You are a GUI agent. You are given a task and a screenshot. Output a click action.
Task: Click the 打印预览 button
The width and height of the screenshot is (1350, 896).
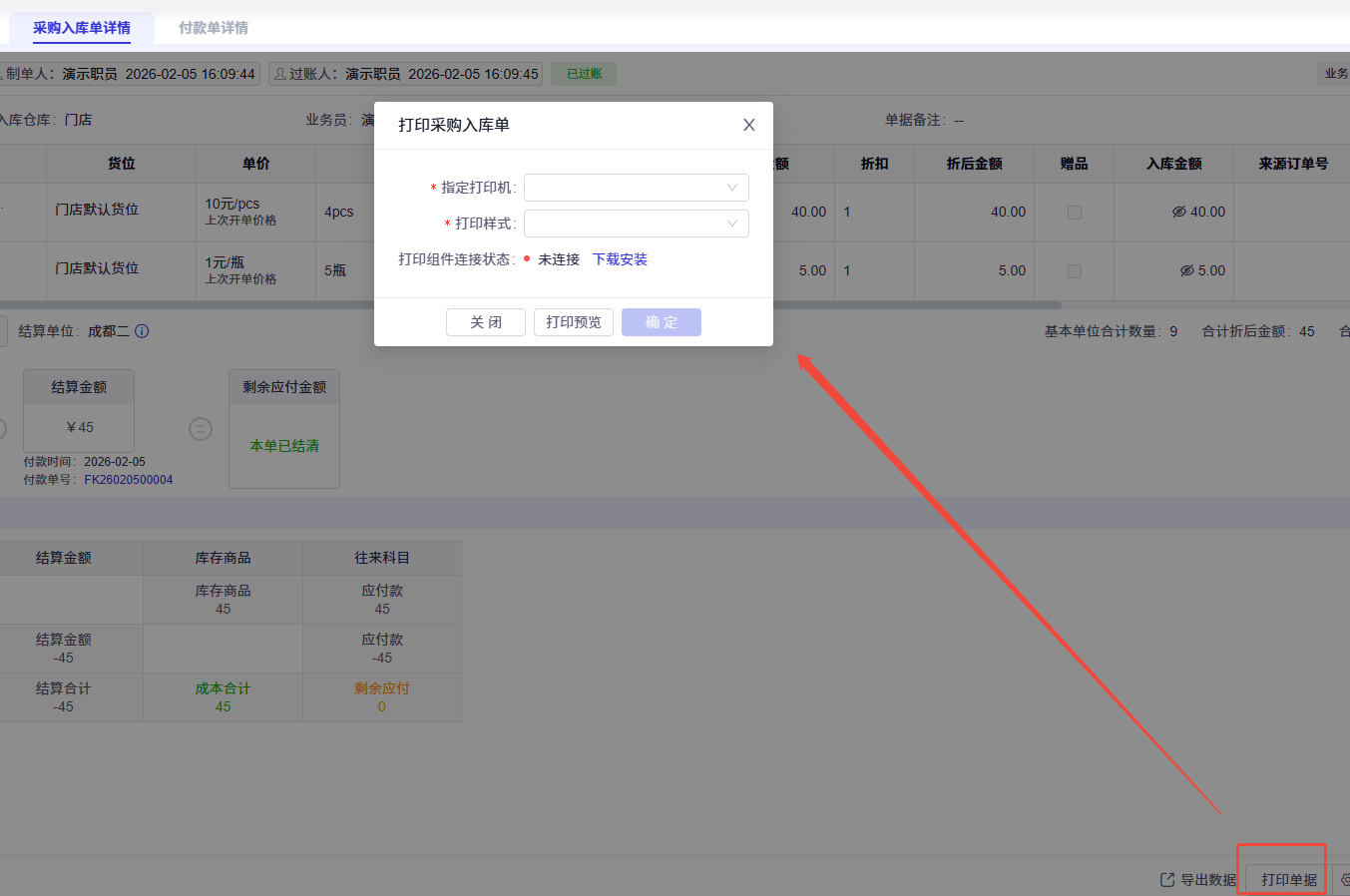pyautogui.click(x=574, y=322)
